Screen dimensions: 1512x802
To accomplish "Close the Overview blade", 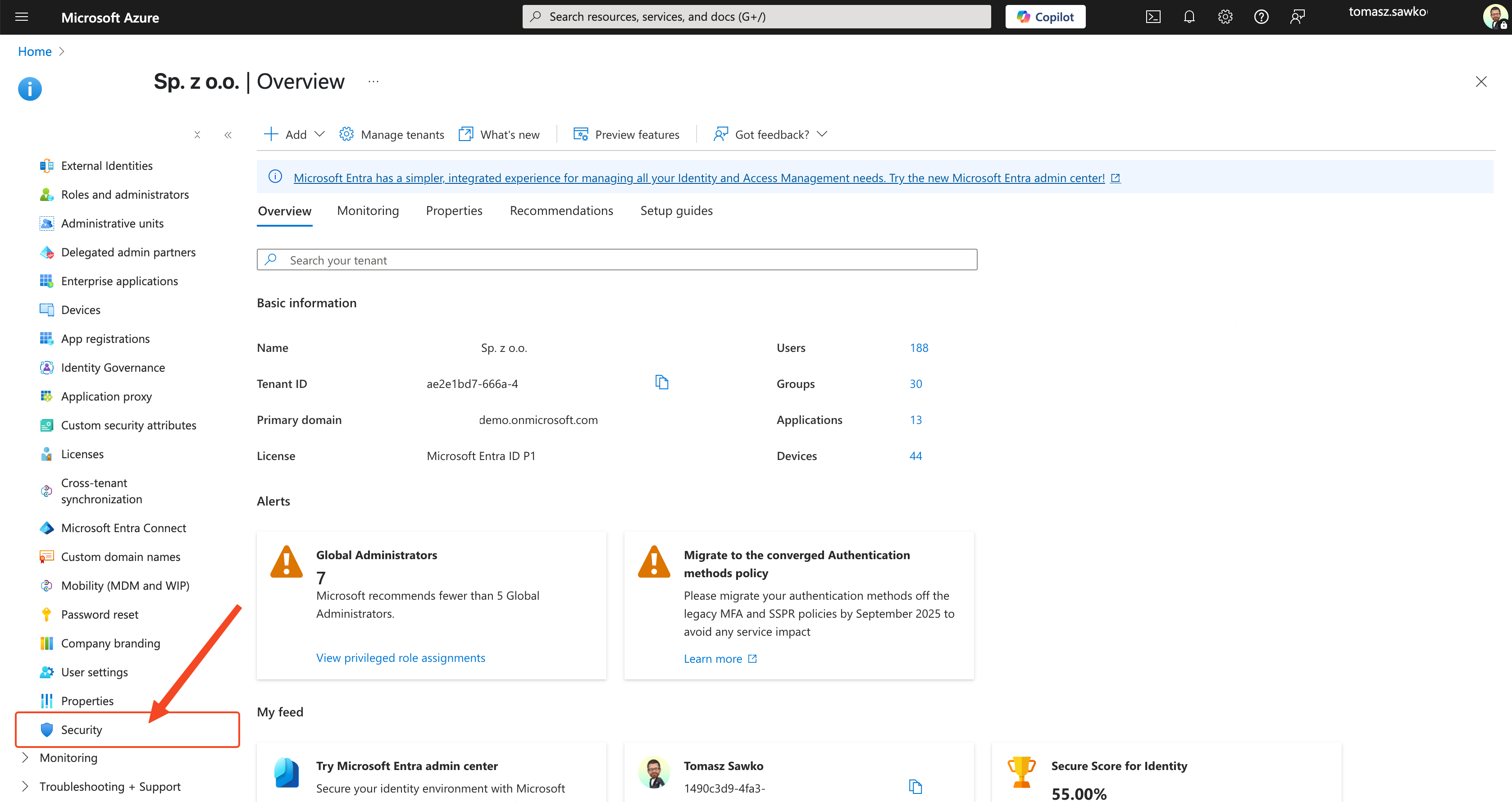I will point(1481,82).
